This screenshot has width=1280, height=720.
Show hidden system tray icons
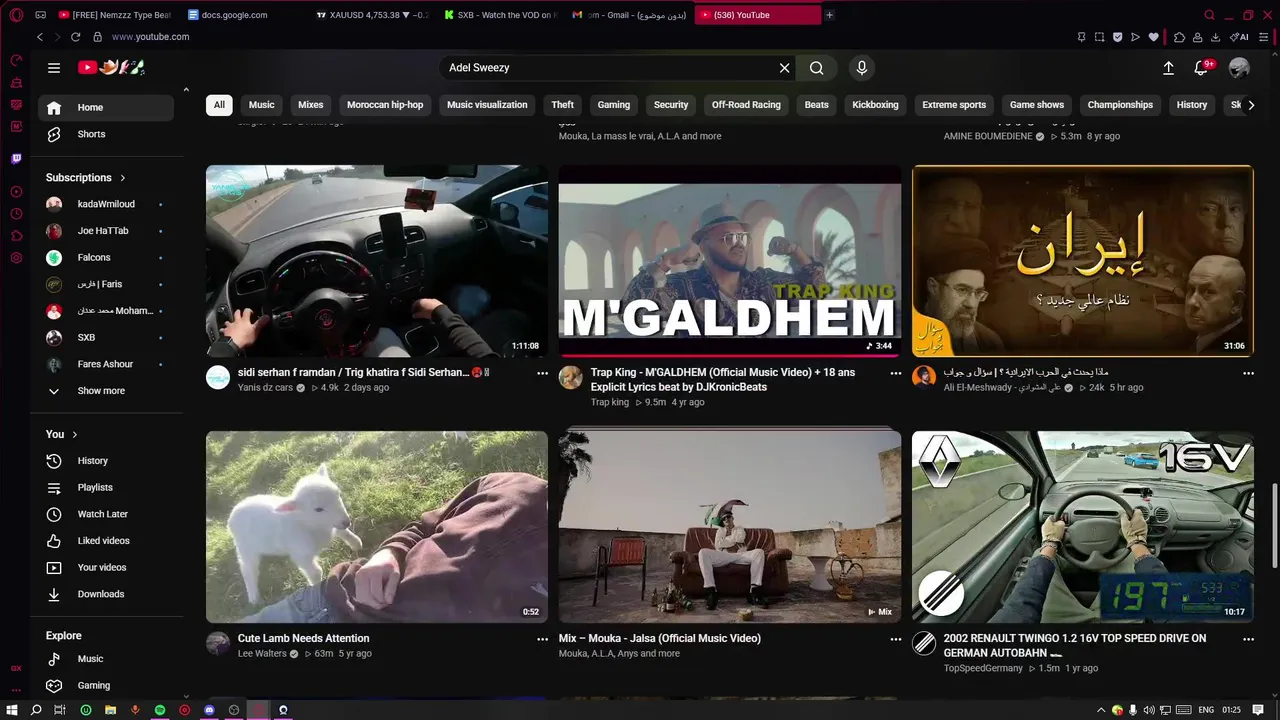1101,710
